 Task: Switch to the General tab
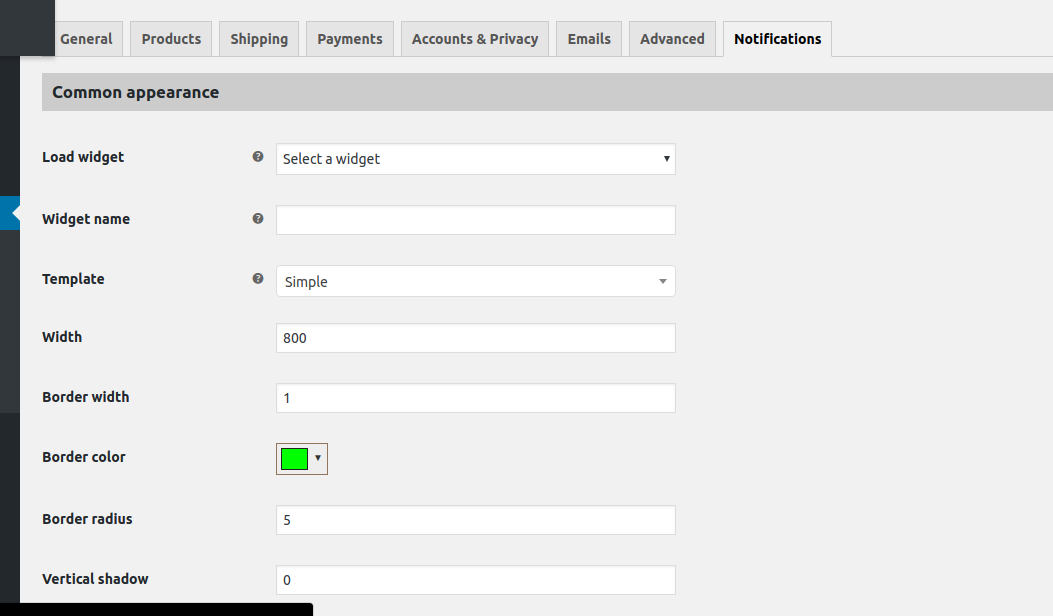86,39
